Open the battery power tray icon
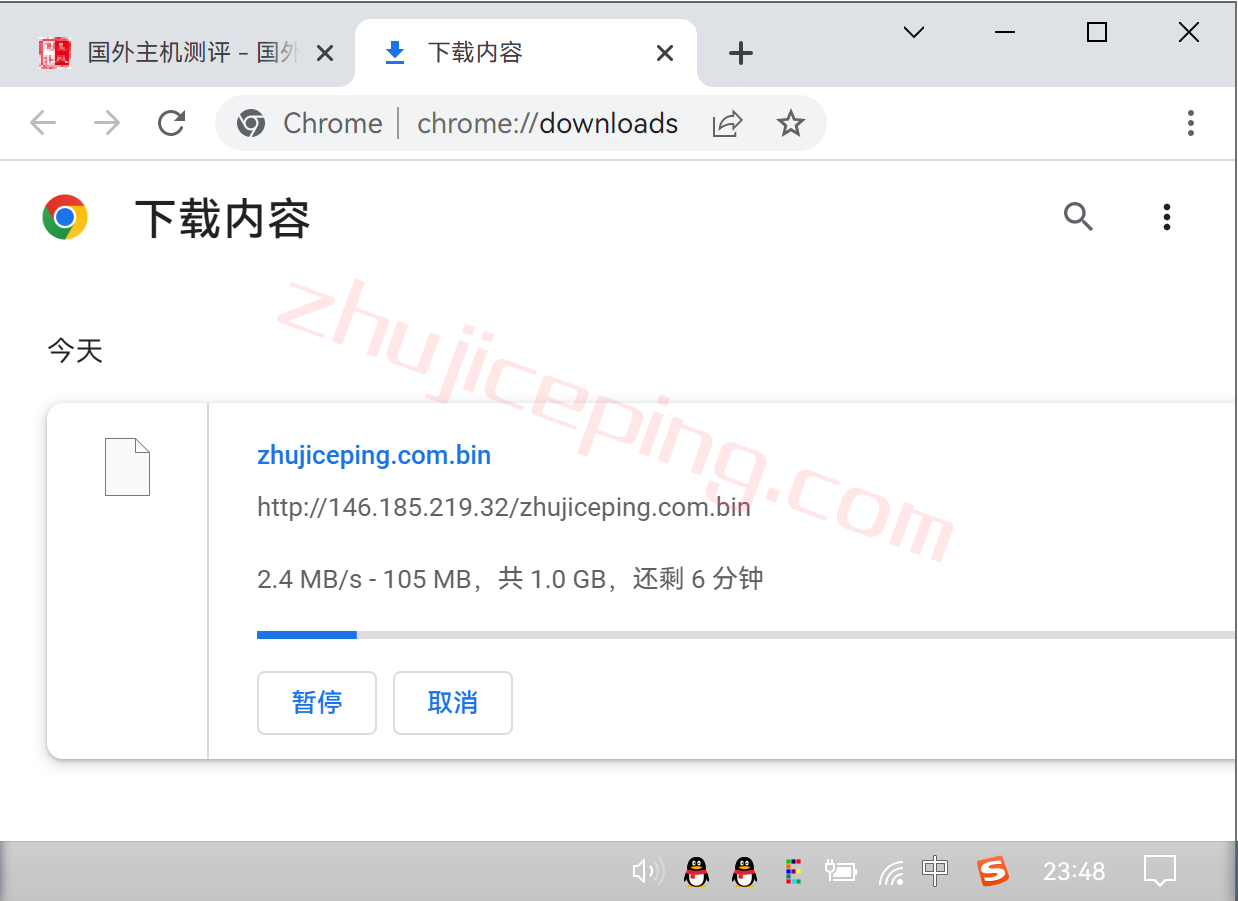Screen dimensions: 1238x901 click(841, 871)
